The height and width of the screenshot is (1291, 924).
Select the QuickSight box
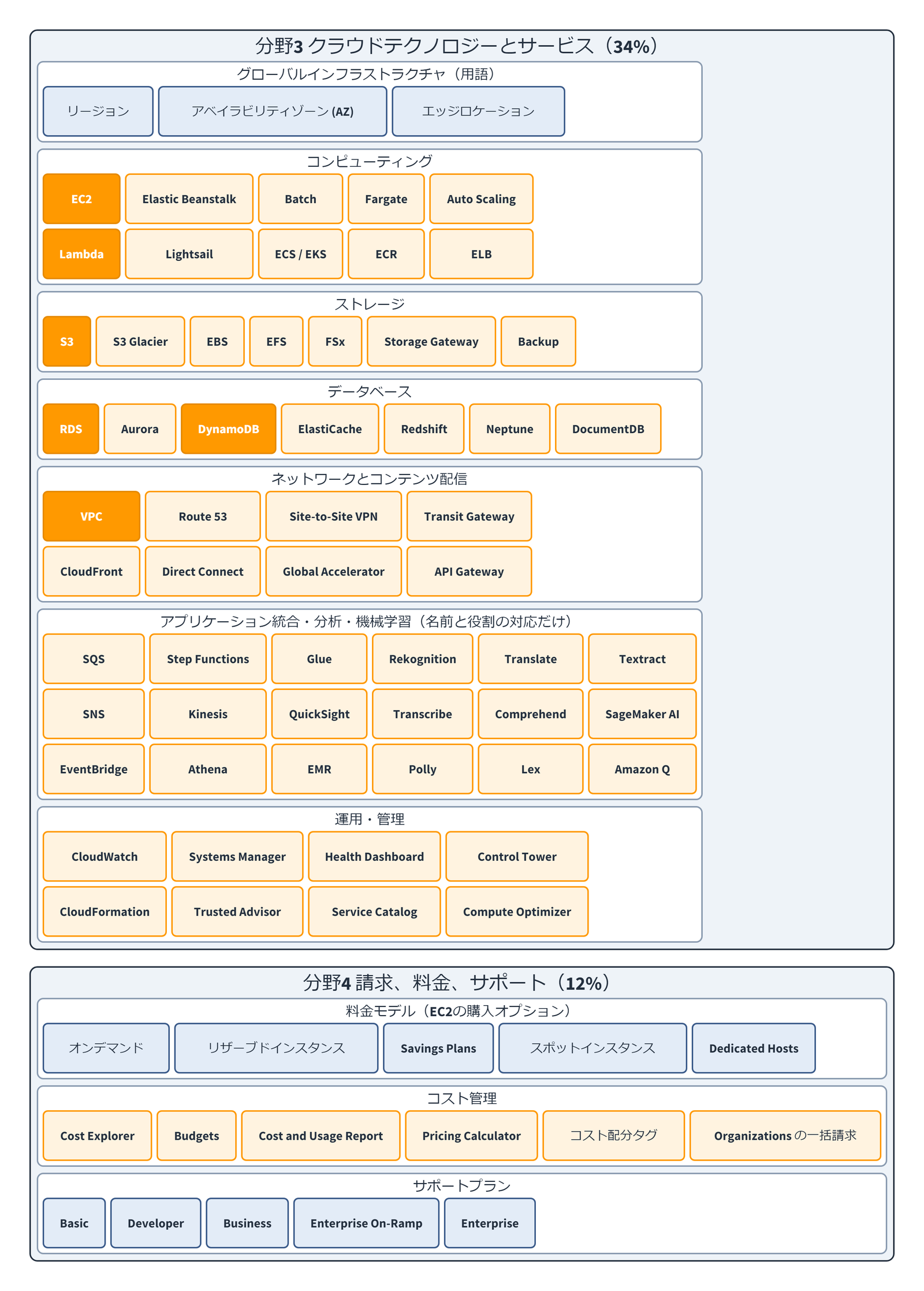pos(319,714)
